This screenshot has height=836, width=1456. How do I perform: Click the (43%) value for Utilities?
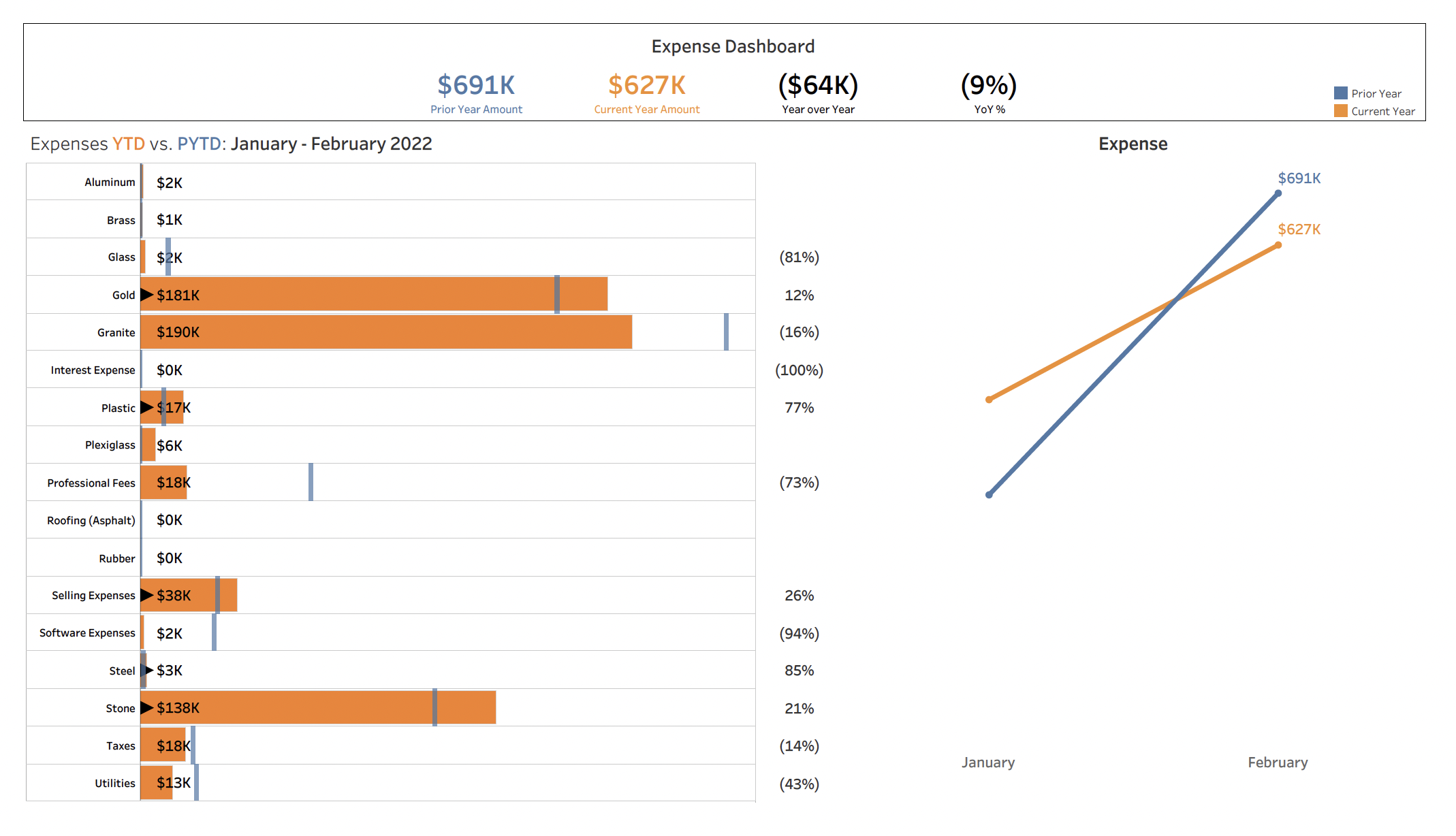[799, 784]
